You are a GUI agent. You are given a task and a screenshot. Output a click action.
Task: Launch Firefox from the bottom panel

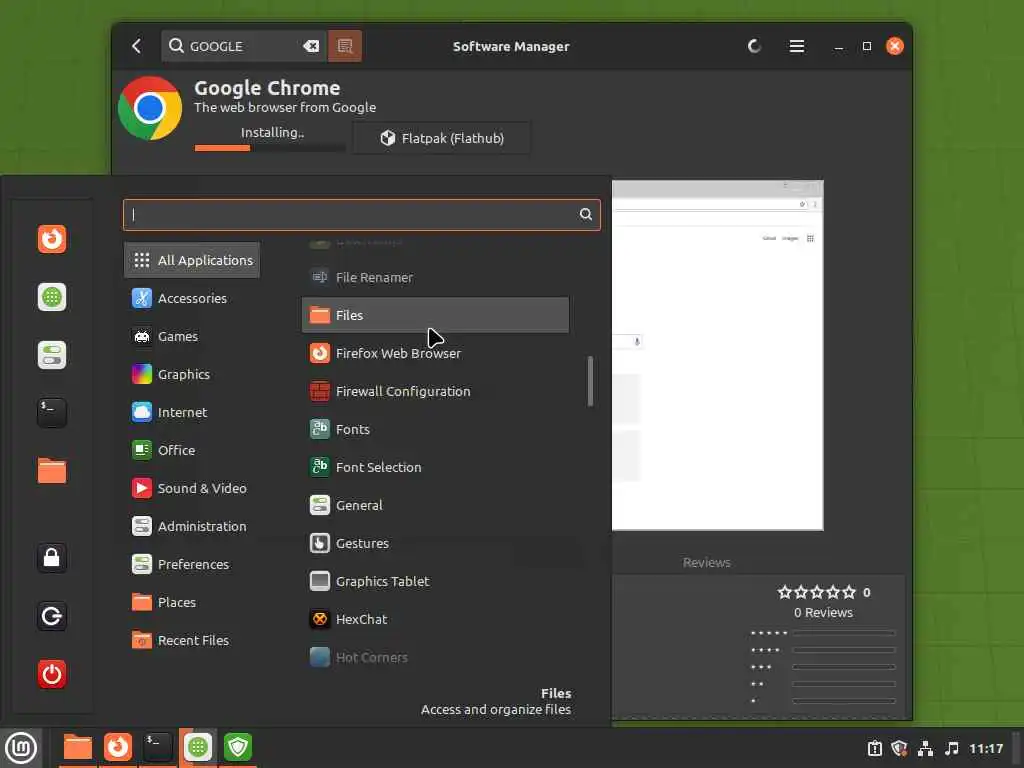118,747
